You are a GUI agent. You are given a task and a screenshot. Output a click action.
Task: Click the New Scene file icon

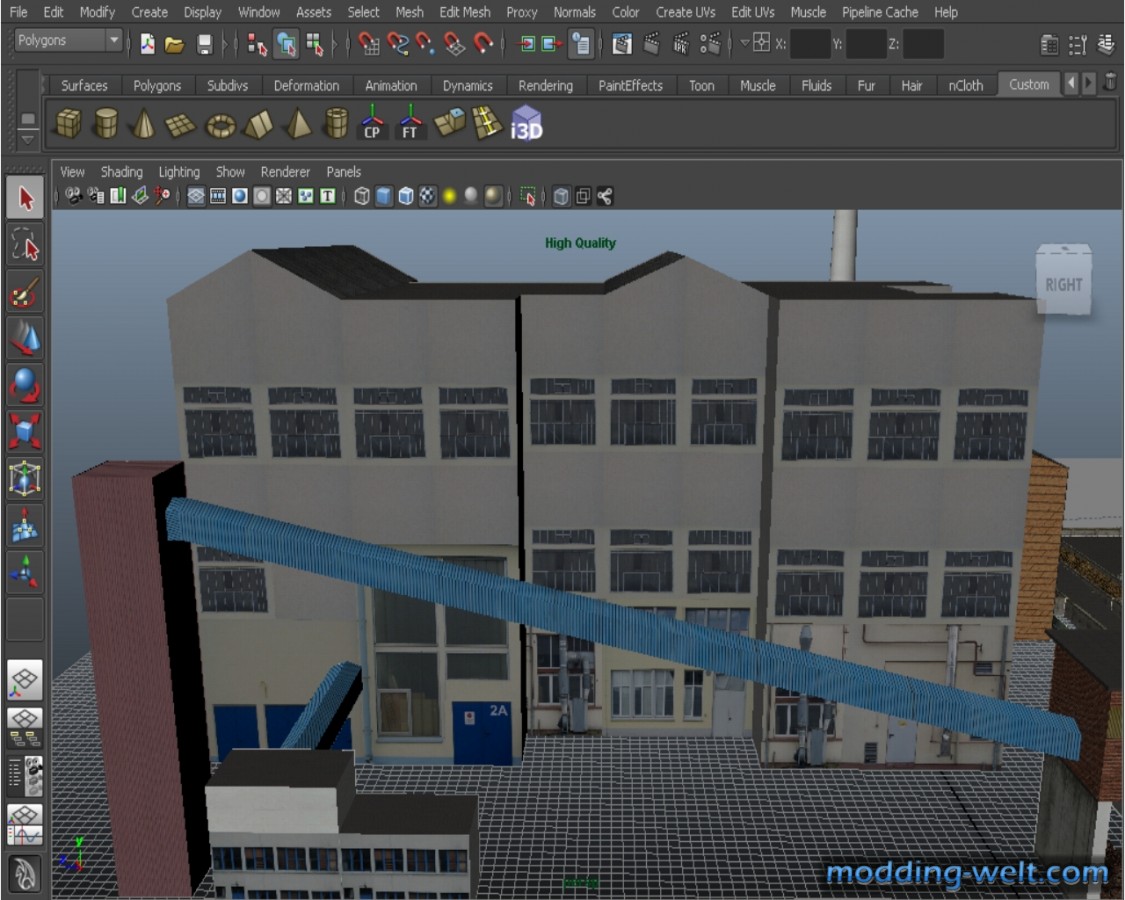point(147,44)
